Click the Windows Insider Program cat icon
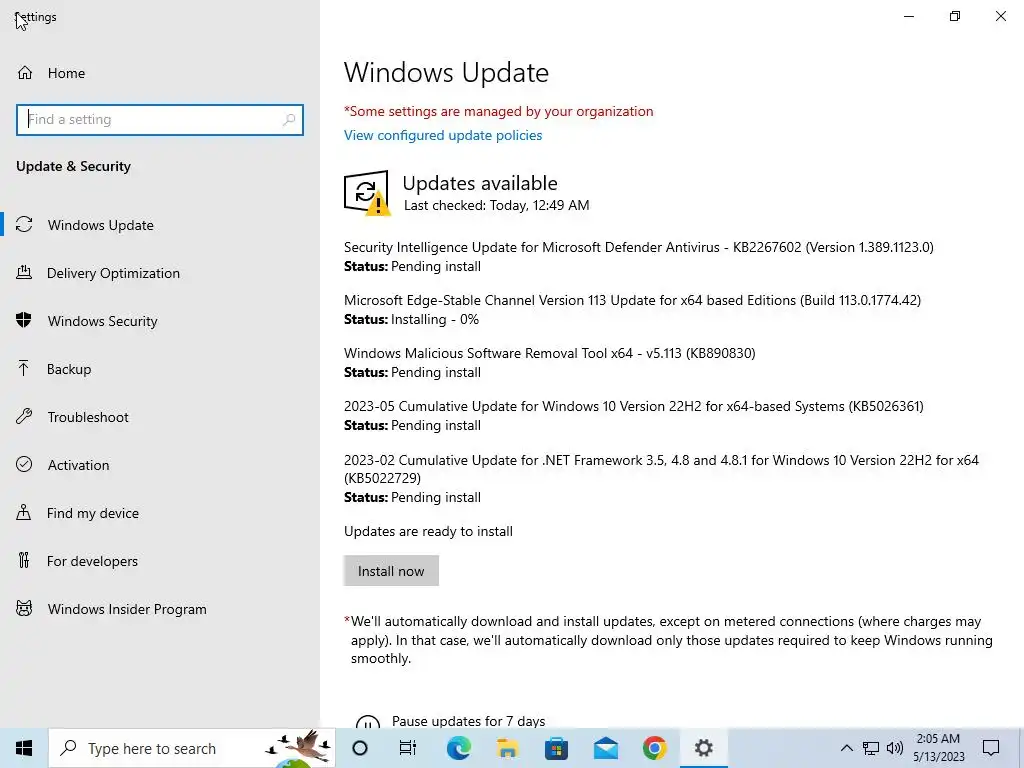Screen dimensions: 1024x768 pyautogui.click(x=24, y=609)
